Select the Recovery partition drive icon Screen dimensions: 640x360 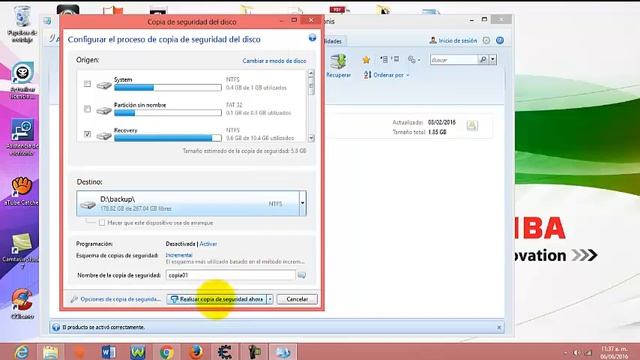click(104, 136)
